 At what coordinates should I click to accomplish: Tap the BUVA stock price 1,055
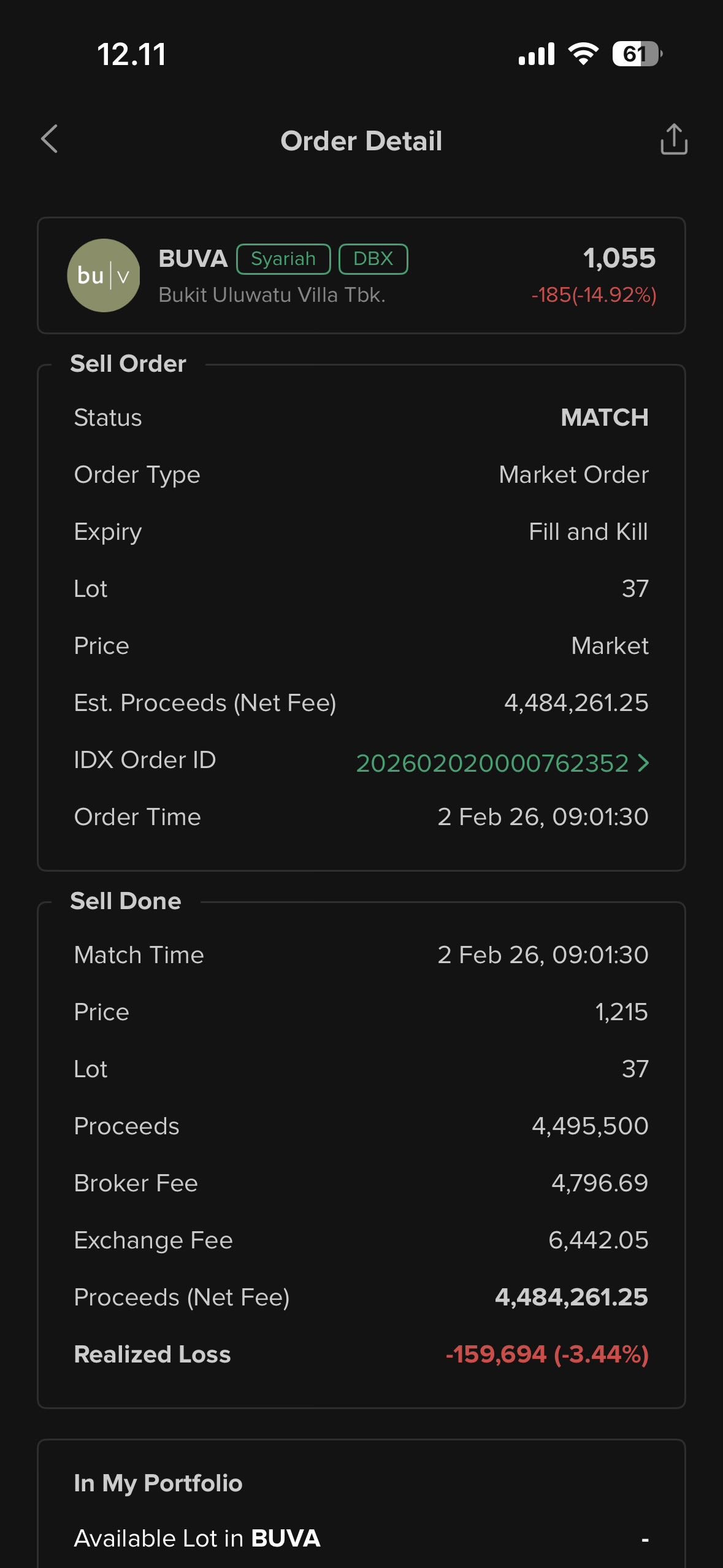(x=619, y=258)
